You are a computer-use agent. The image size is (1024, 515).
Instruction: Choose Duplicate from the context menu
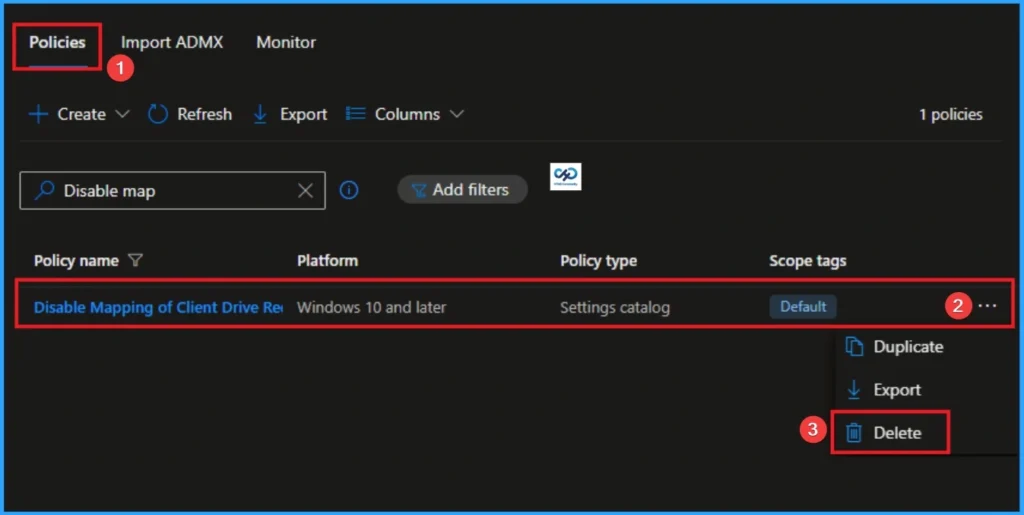(x=908, y=347)
